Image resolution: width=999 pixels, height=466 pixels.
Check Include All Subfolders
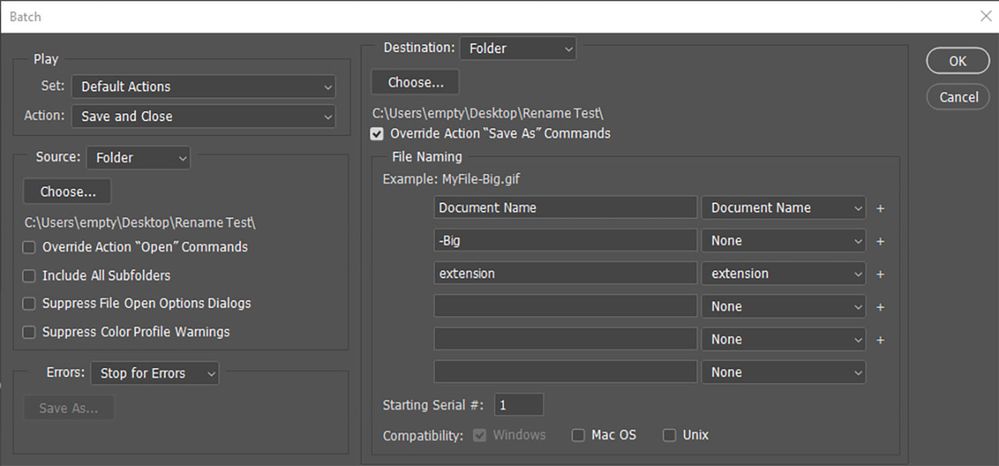pyautogui.click(x=30, y=275)
